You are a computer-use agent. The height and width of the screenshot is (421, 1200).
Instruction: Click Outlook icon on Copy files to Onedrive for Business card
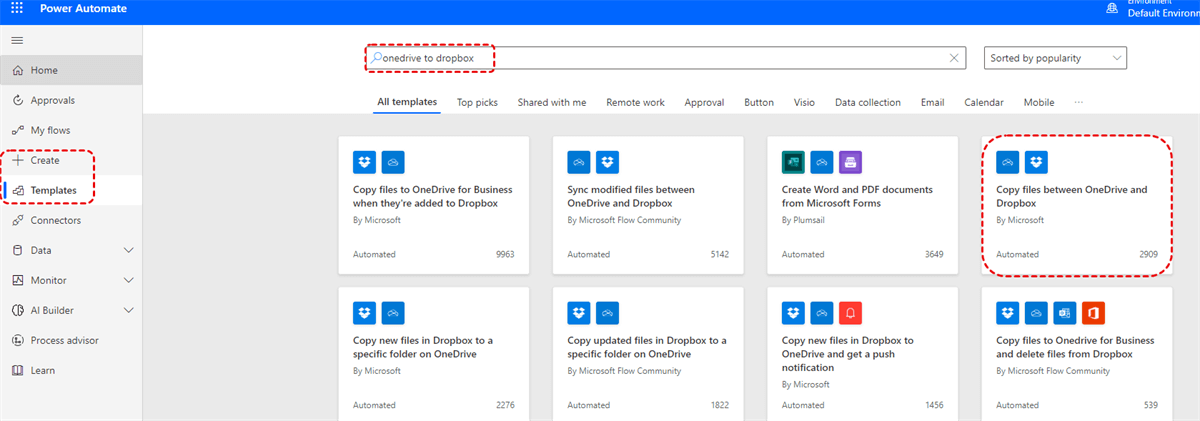1065,312
